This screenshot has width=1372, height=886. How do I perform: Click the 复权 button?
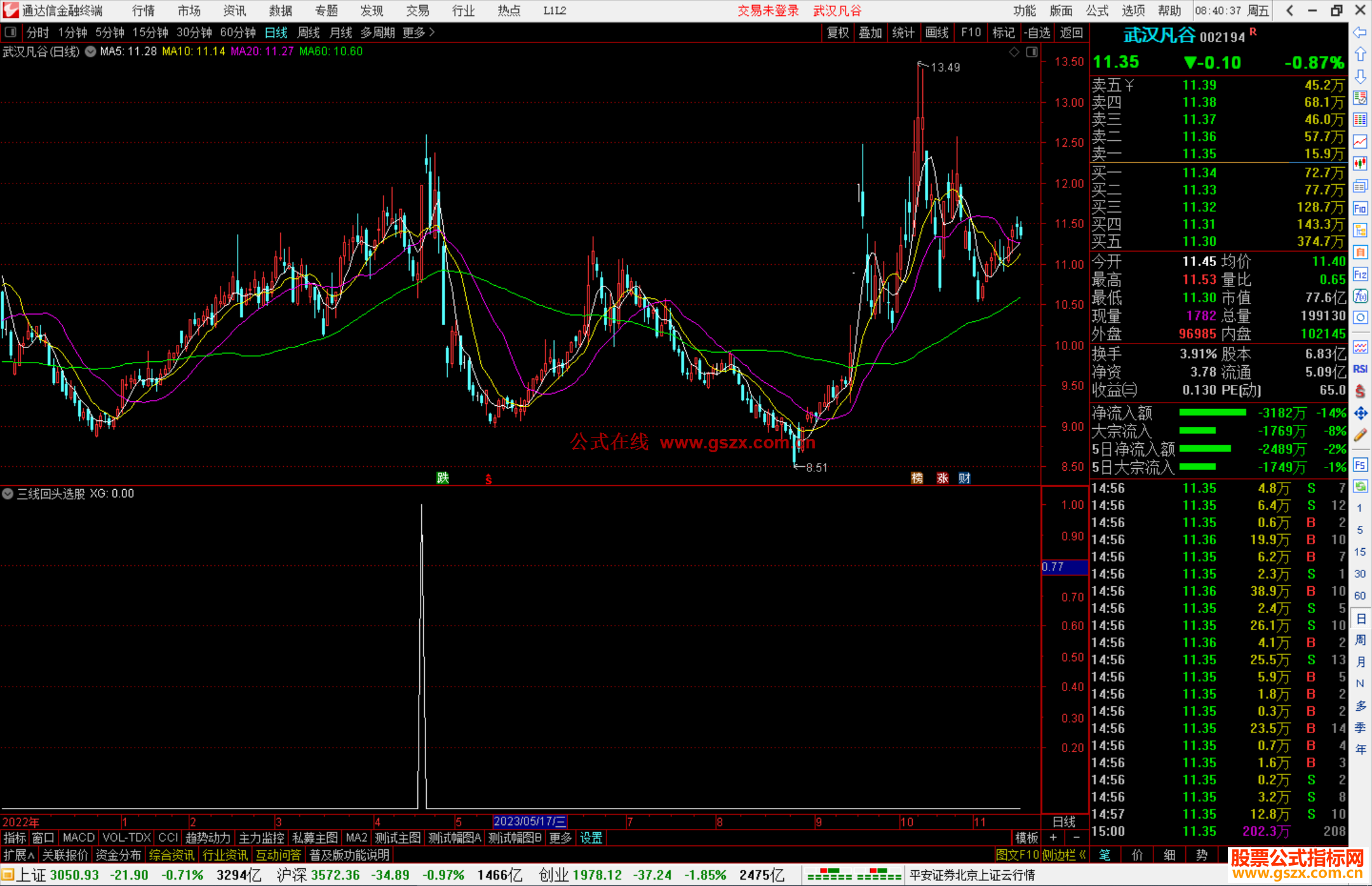click(x=837, y=32)
